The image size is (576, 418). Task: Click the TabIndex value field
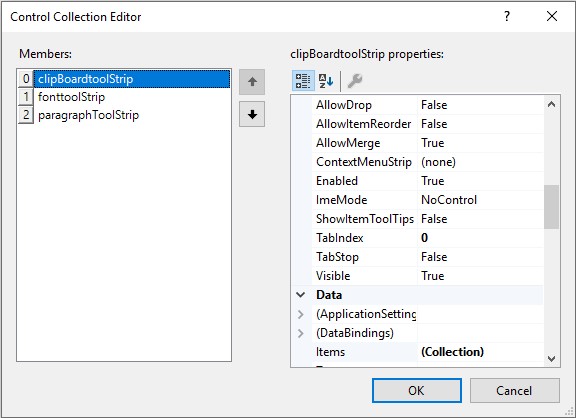[x=480, y=238]
